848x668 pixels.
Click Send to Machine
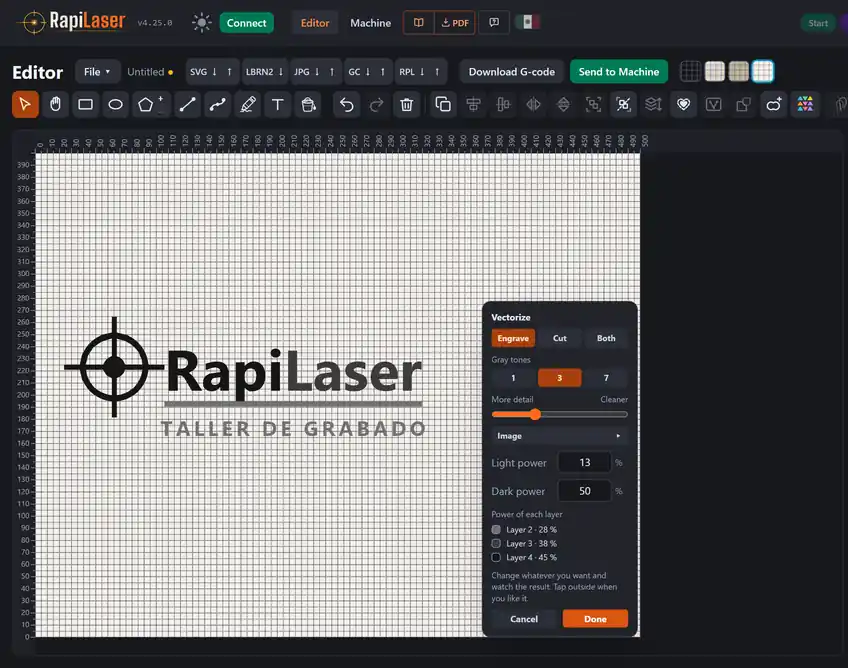pos(619,71)
